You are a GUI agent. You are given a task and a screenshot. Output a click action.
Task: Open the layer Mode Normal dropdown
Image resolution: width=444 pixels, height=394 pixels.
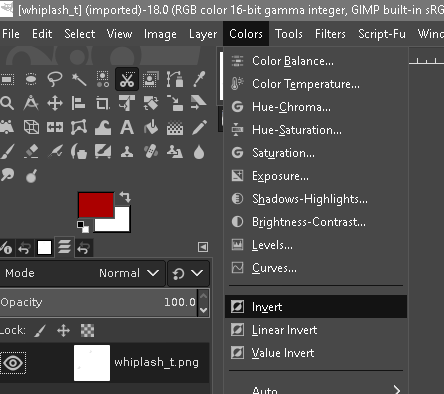83,273
